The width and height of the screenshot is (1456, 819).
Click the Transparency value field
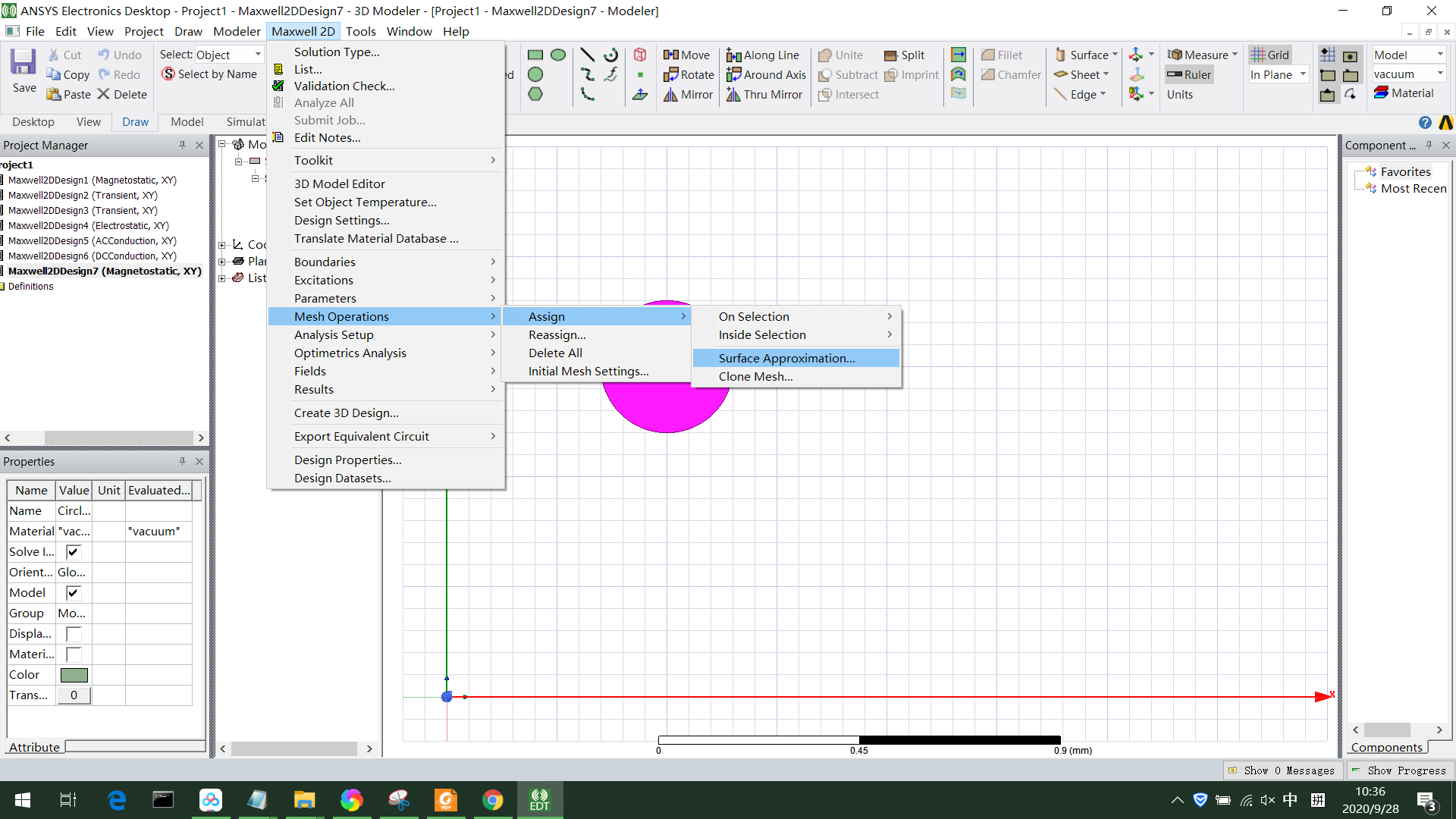(73, 695)
